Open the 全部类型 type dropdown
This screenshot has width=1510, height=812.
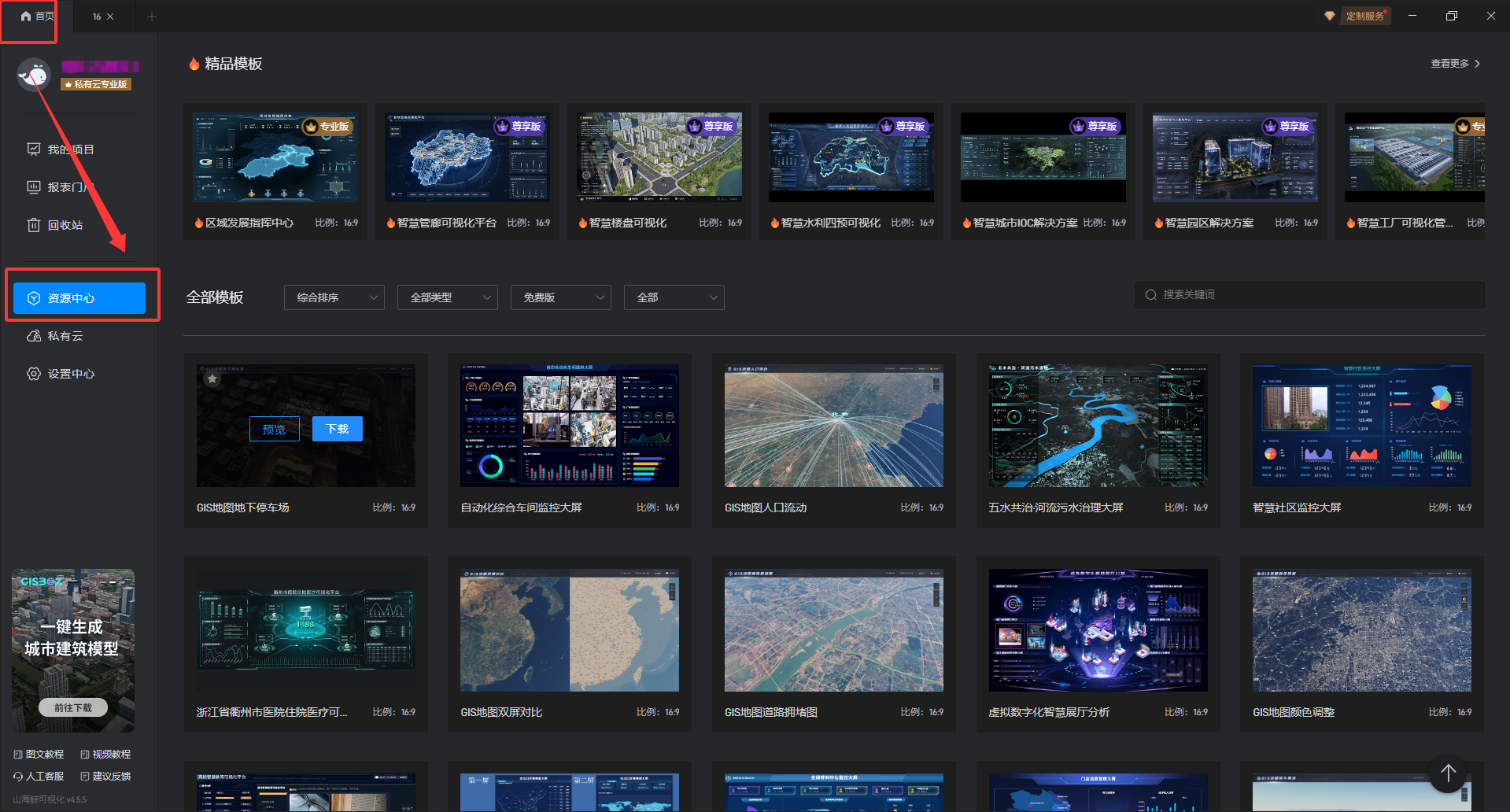pos(448,297)
